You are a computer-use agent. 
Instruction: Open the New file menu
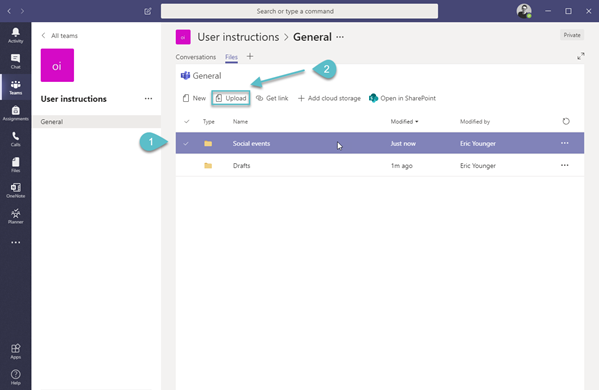(194, 98)
